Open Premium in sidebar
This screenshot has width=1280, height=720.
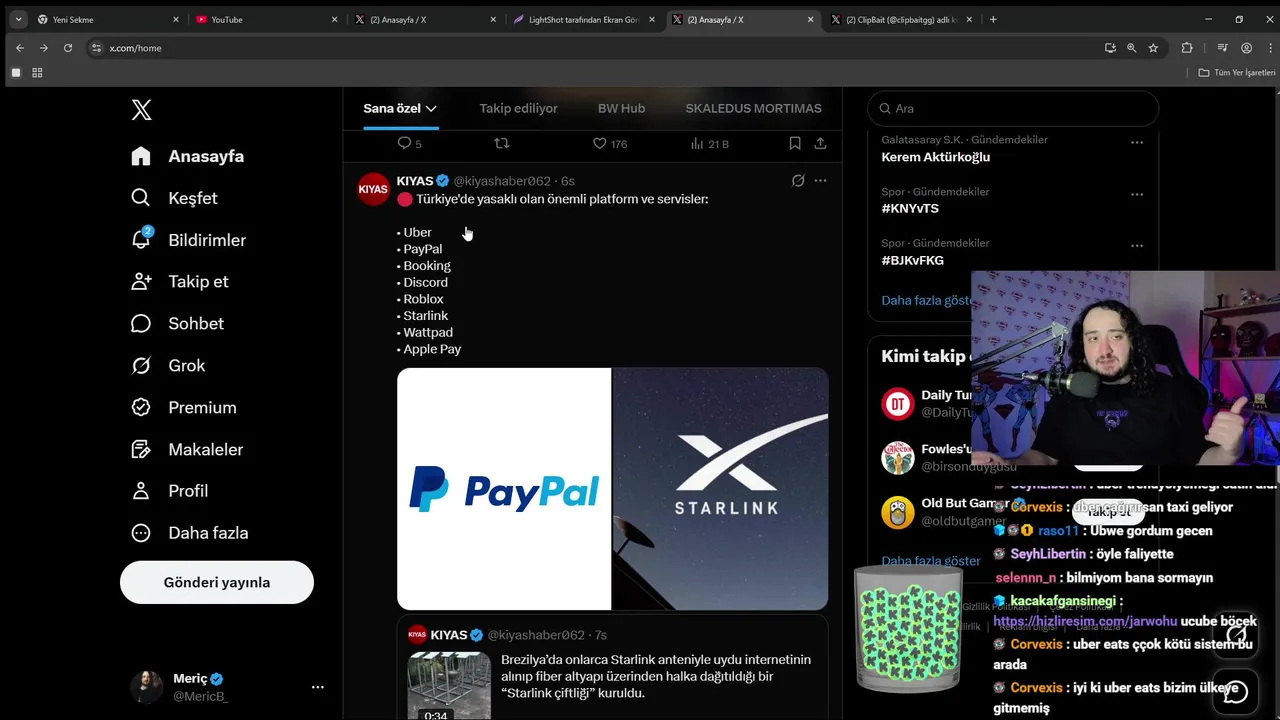[184, 408]
